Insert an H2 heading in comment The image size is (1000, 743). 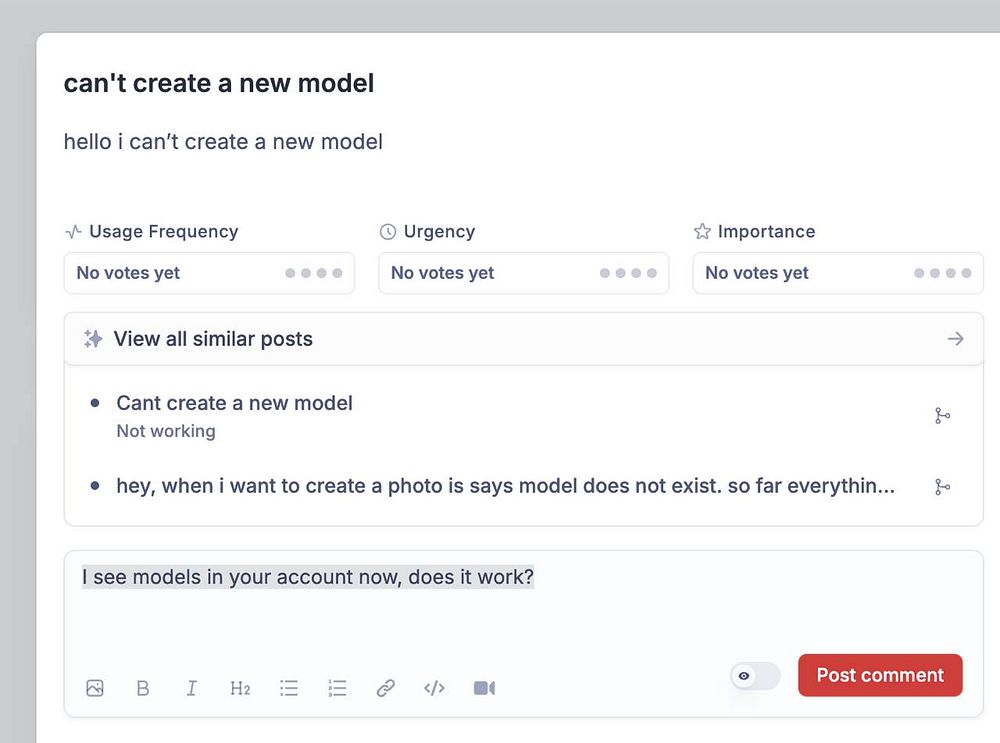(240, 688)
